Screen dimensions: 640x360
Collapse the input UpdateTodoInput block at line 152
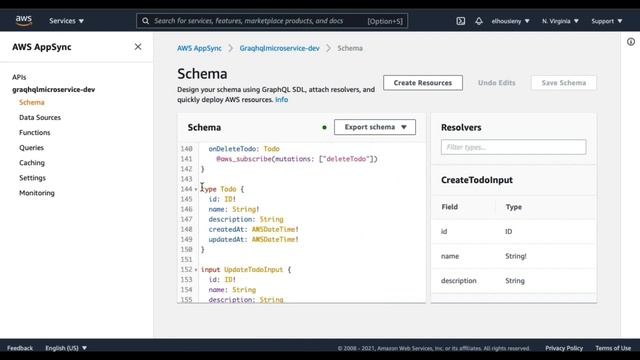click(x=196, y=270)
